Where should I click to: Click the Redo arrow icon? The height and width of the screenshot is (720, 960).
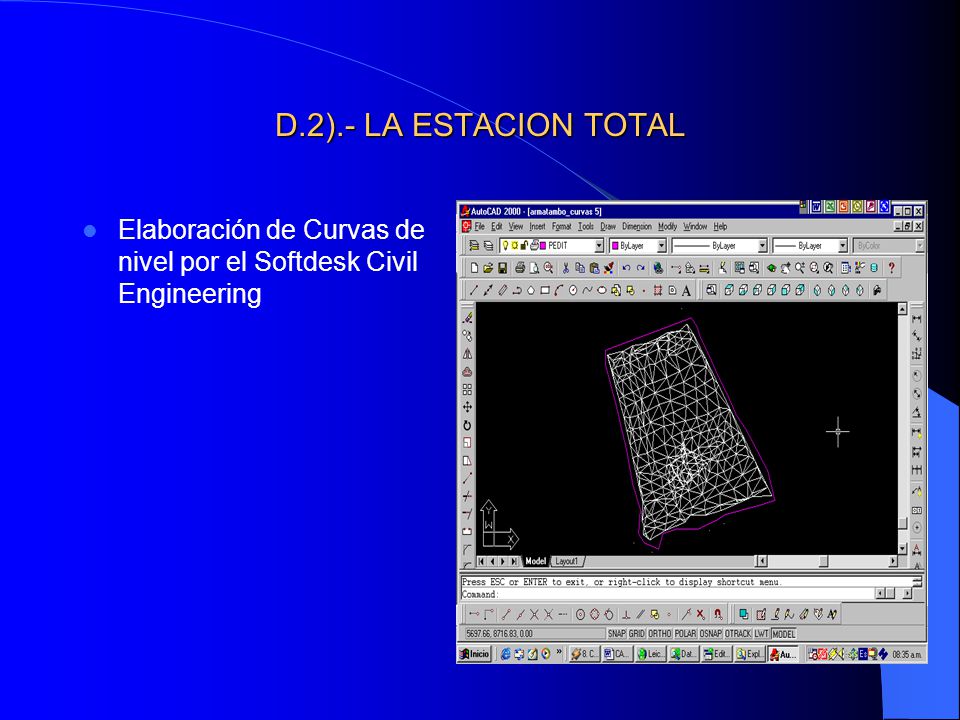[x=640, y=268]
